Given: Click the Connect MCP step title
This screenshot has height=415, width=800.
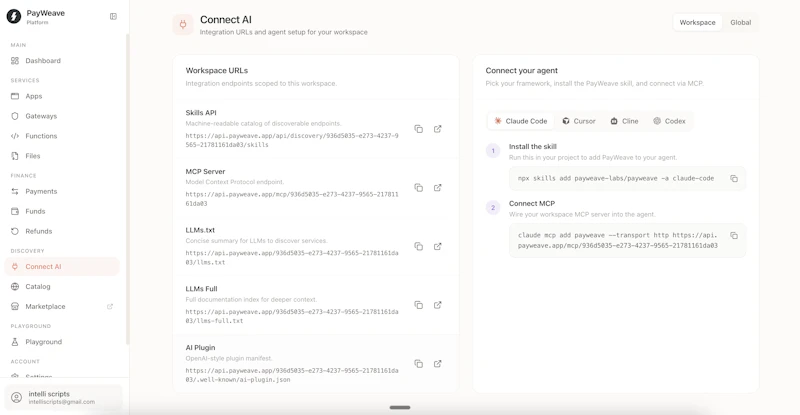Looking at the screenshot, I should point(532,203).
